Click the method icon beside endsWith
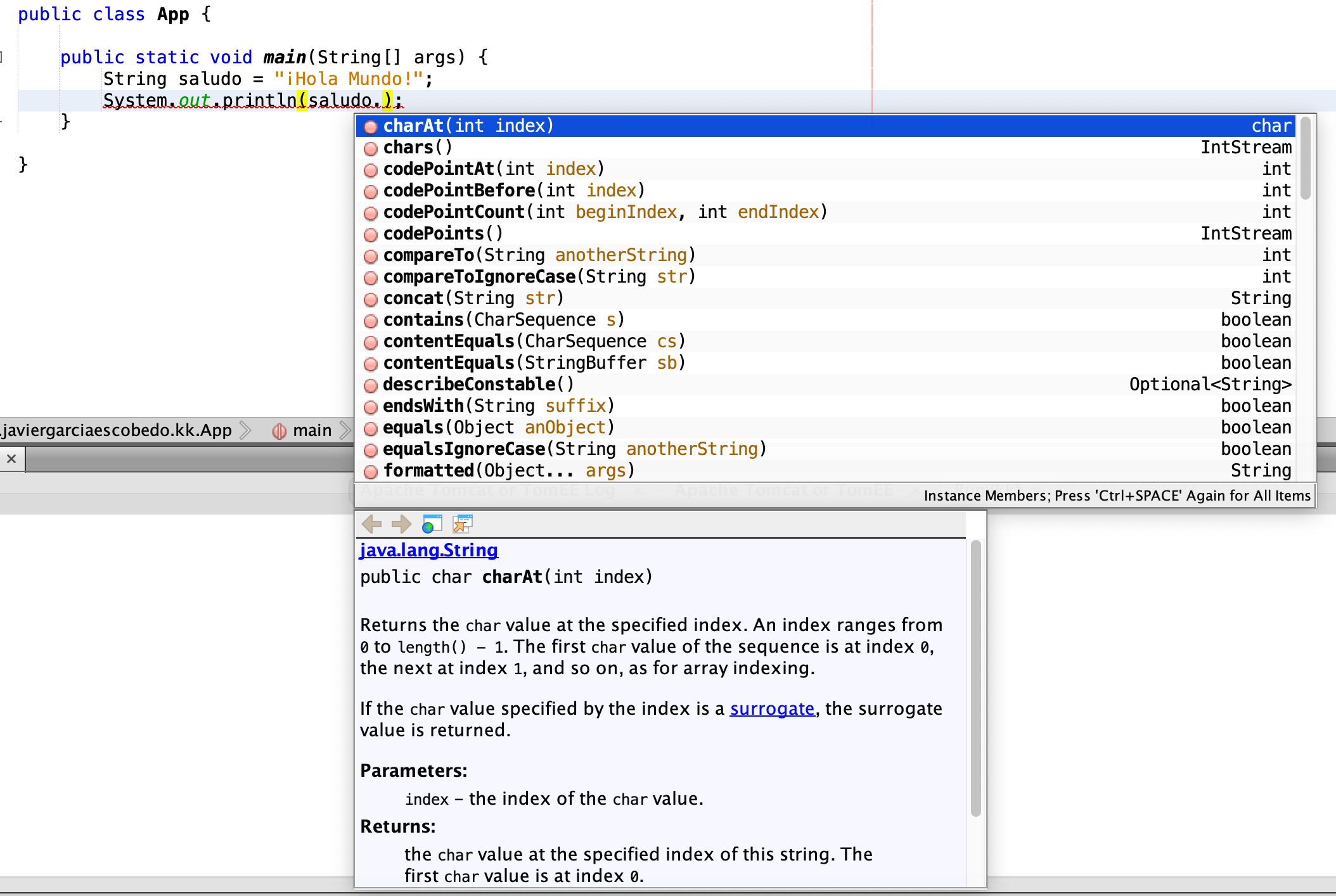 coord(371,407)
